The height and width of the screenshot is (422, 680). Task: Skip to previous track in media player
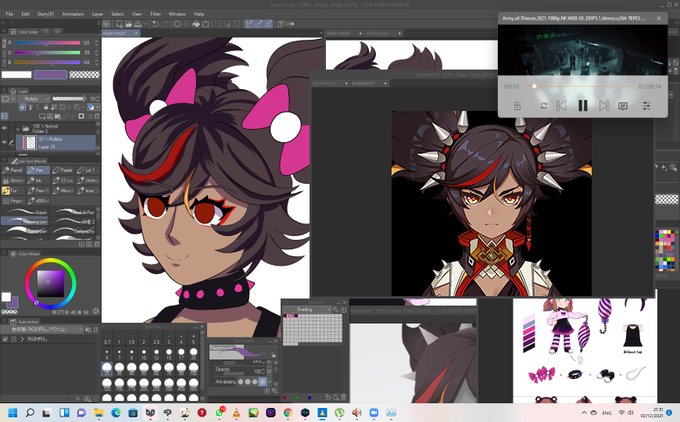click(x=561, y=105)
